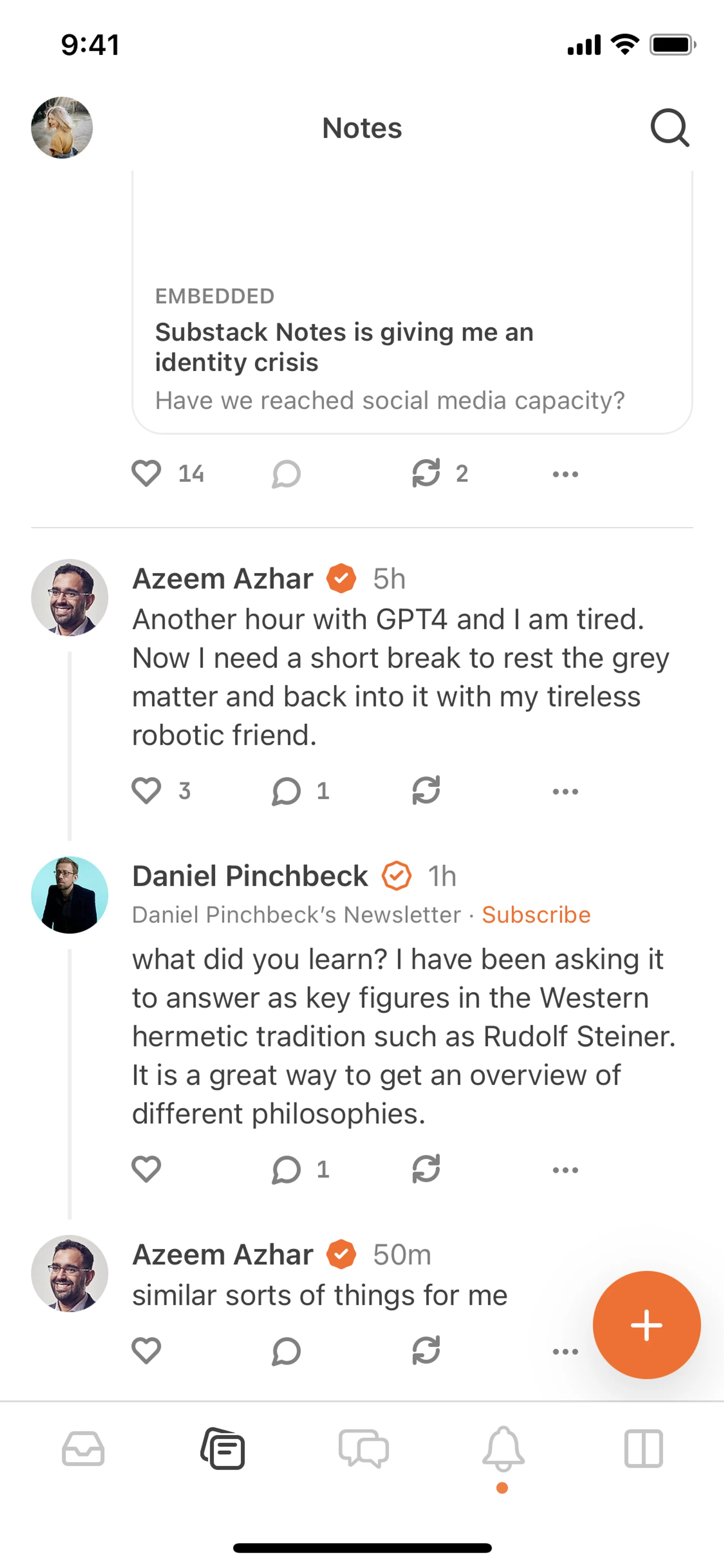Switch to the Chat tab
The width and height of the screenshot is (724, 1568).
363,1449
